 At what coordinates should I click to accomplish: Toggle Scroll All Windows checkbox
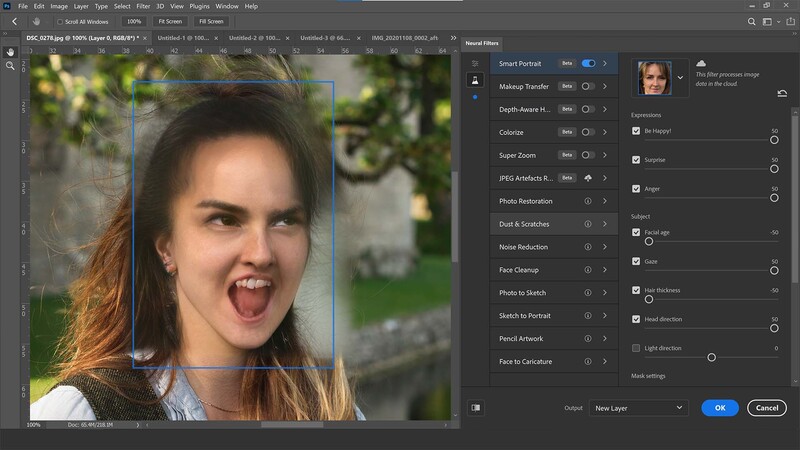[60, 22]
